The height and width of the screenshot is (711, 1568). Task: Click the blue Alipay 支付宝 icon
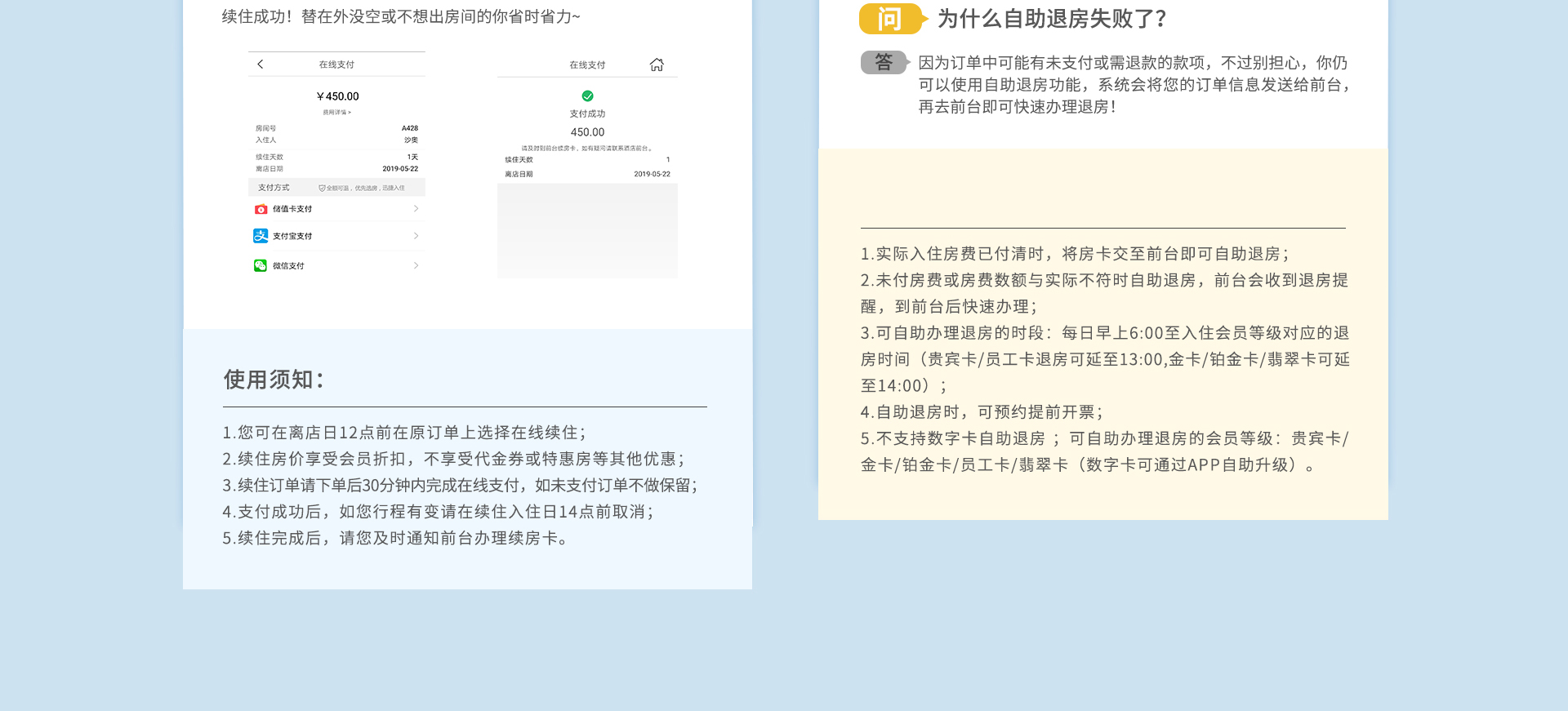coord(261,236)
